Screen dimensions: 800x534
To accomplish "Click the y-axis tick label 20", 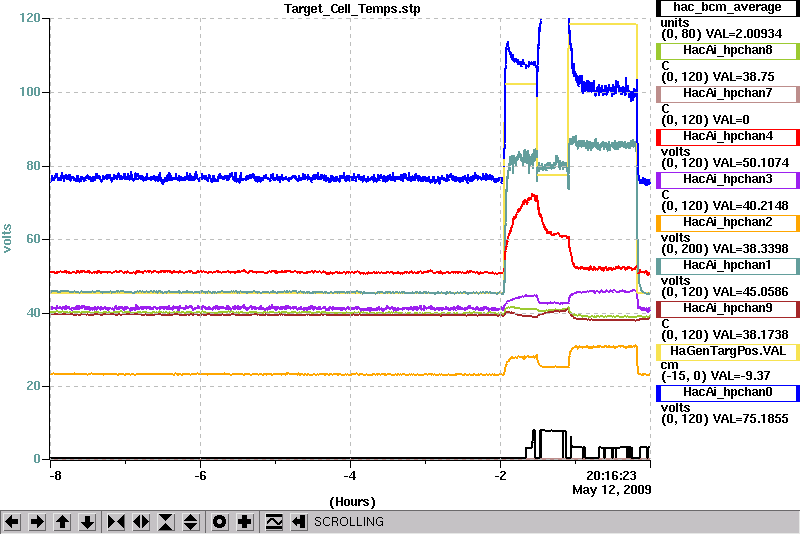I will pyautogui.click(x=33, y=386).
